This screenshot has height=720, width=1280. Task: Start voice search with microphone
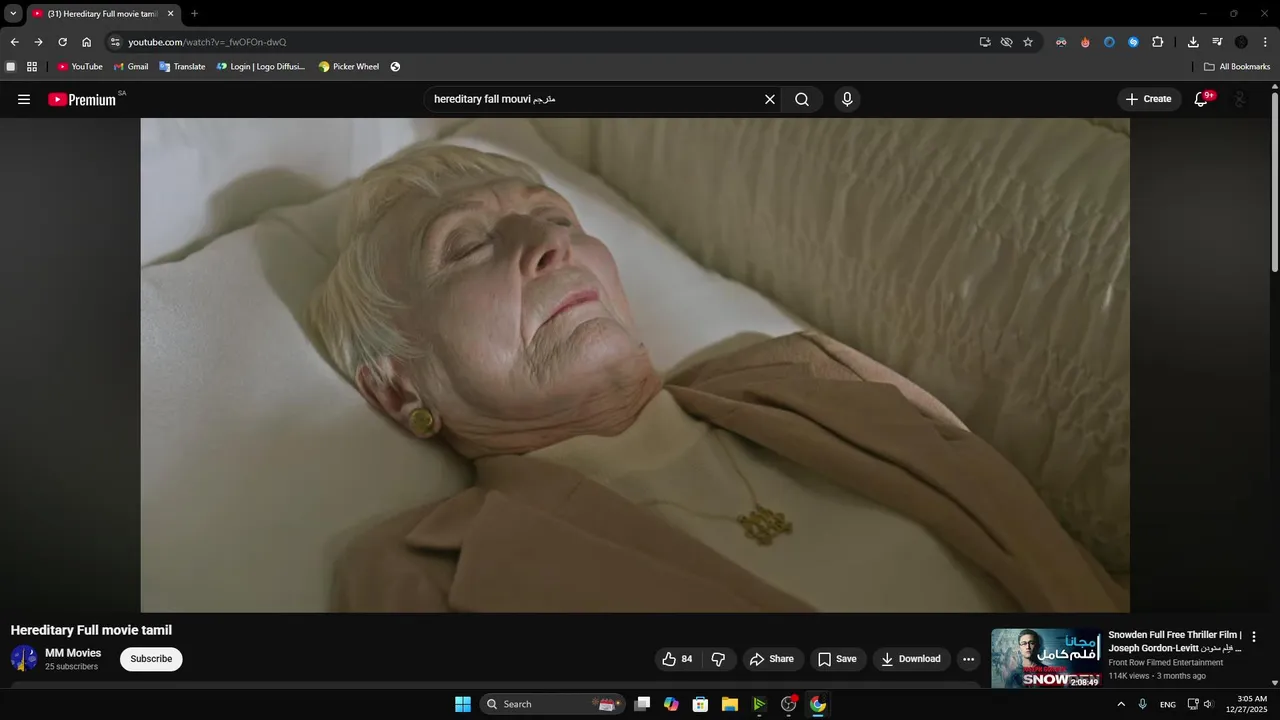click(x=847, y=99)
